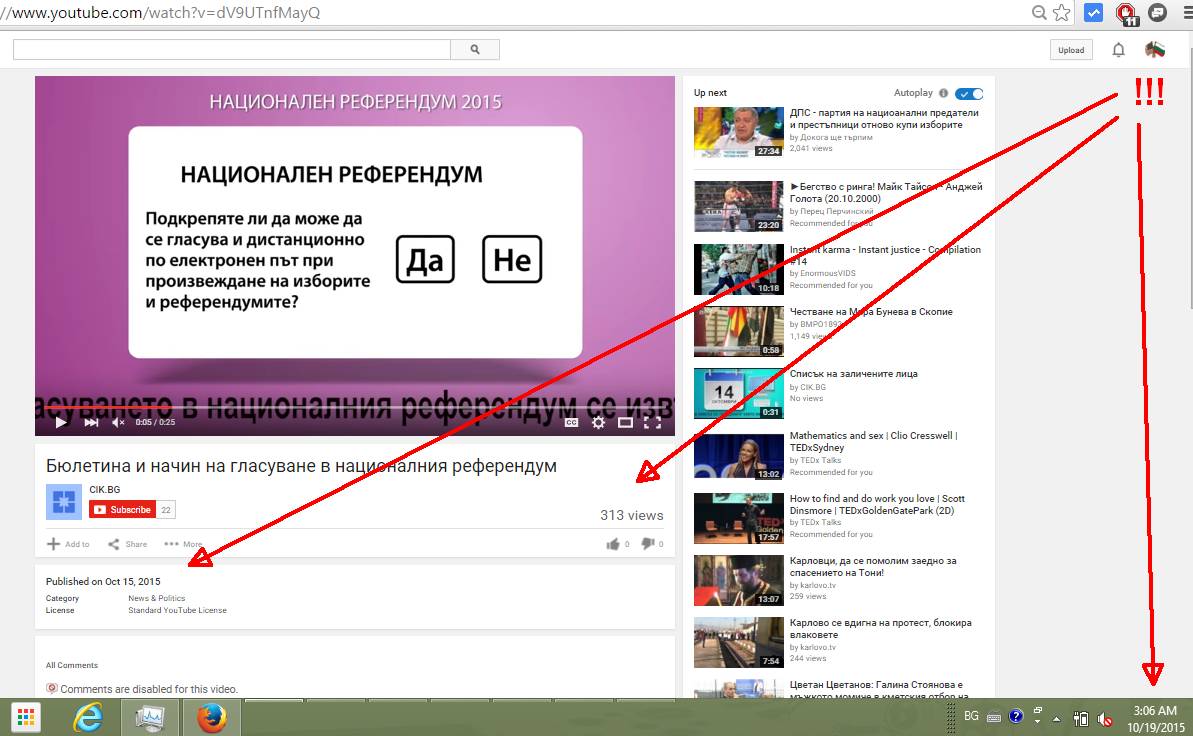Open Firefox from the Windows taskbar
Screen dimensions: 1193x736
209,717
